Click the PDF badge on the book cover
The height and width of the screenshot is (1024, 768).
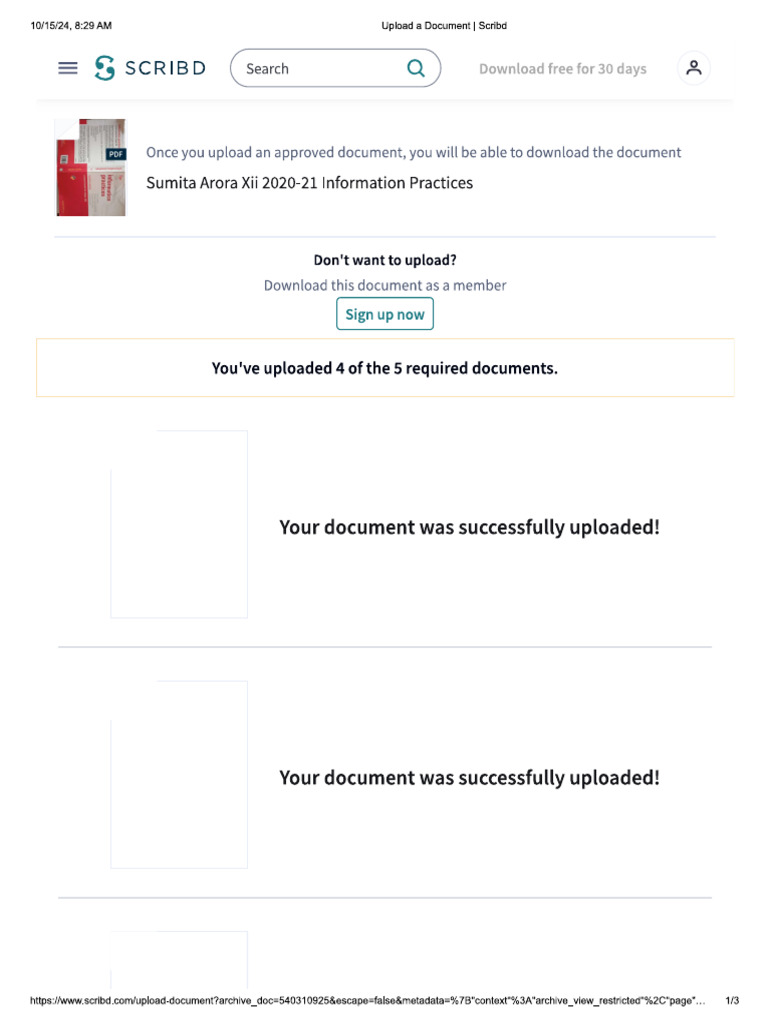pos(116,154)
